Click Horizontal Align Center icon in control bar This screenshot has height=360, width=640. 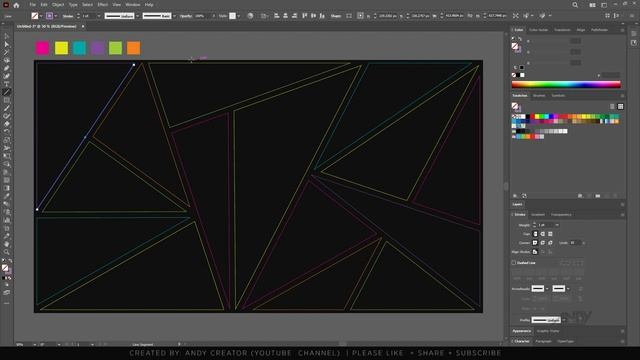coord(285,16)
